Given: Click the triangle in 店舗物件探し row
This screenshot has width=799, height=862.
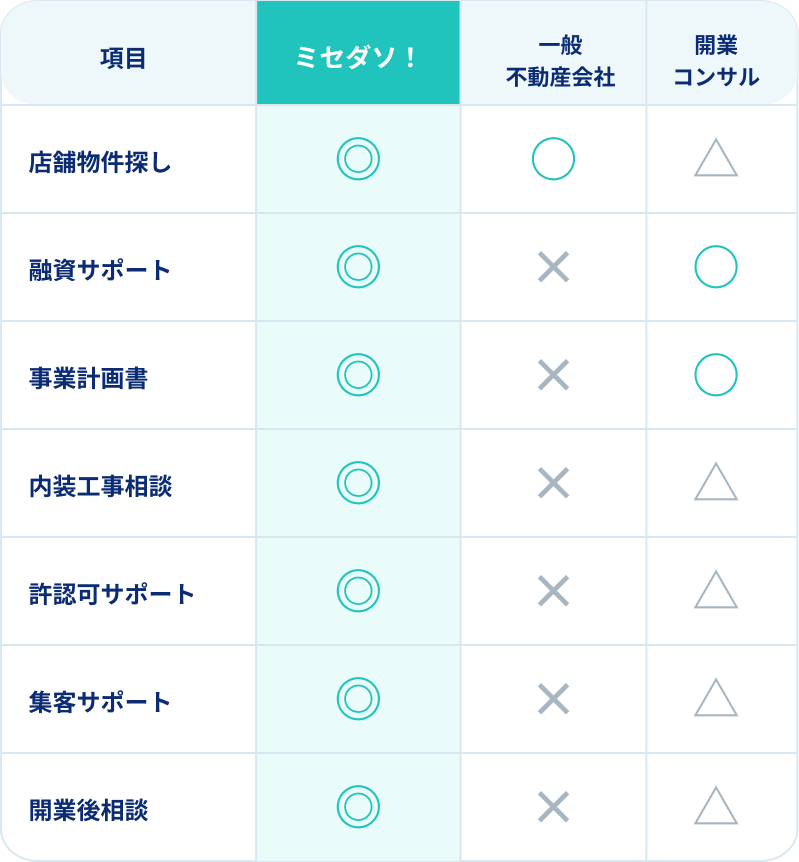Looking at the screenshot, I should click(716, 158).
